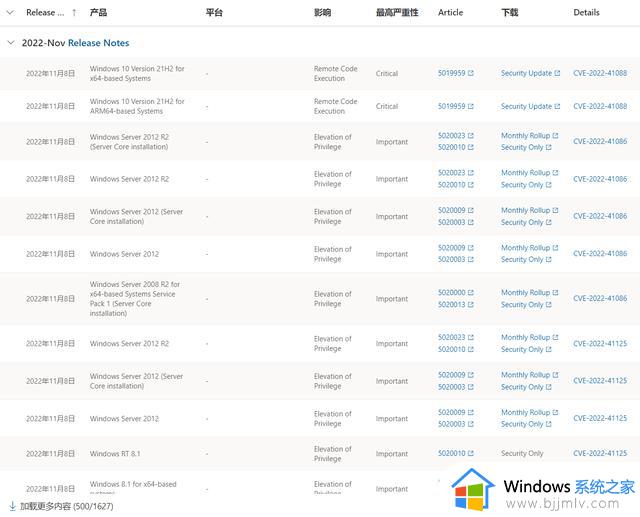
Task: Open the 2022-Nov Release Notes link
Action: 98,43
